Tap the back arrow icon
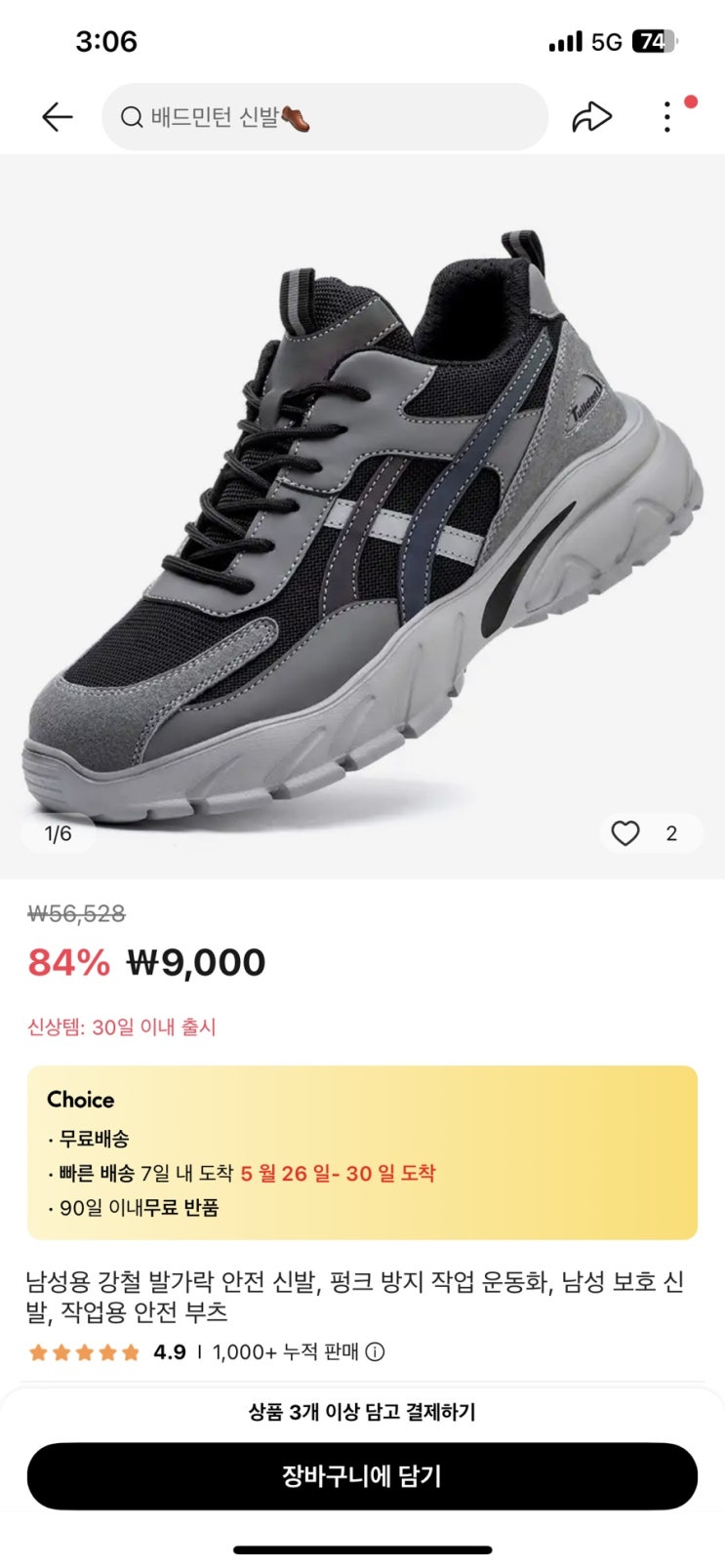This screenshot has width=725, height=1568. pyautogui.click(x=58, y=118)
